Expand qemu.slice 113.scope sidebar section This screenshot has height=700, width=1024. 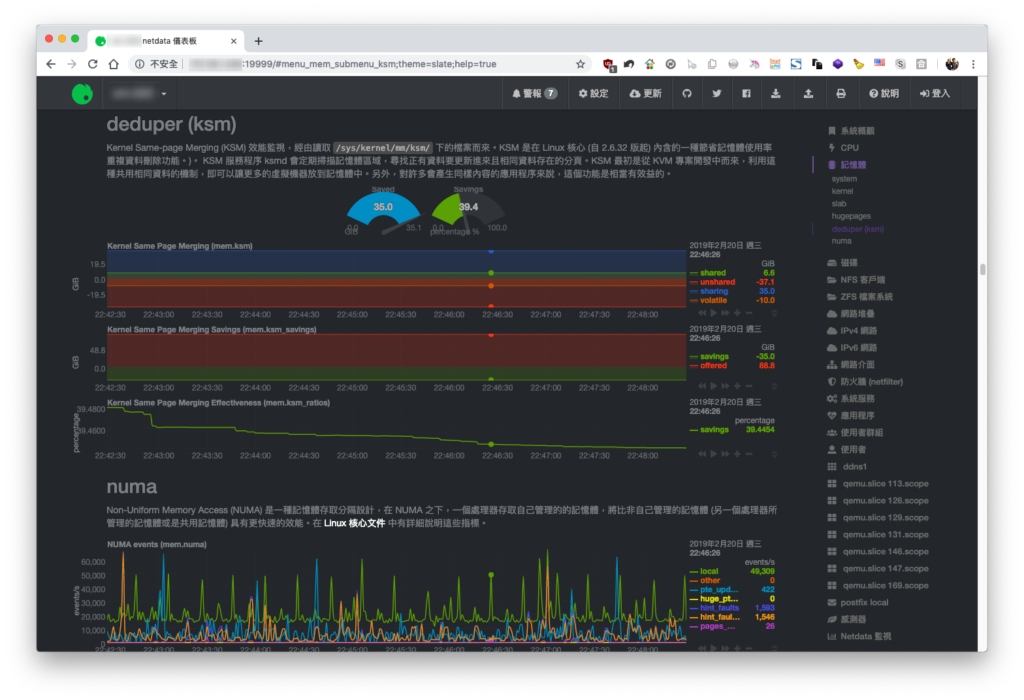click(884, 484)
